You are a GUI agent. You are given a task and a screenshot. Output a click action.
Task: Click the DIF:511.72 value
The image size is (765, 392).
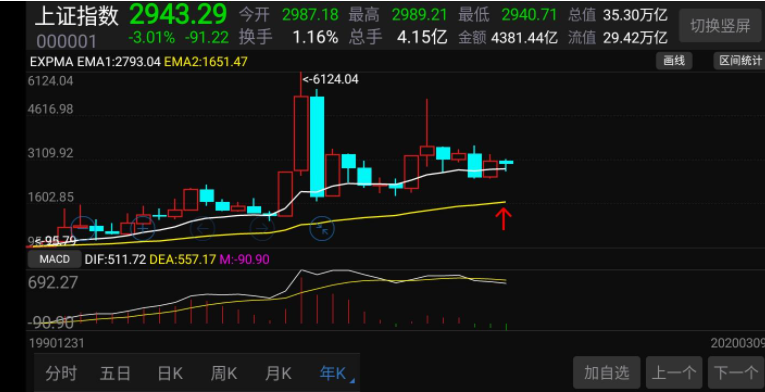115,260
